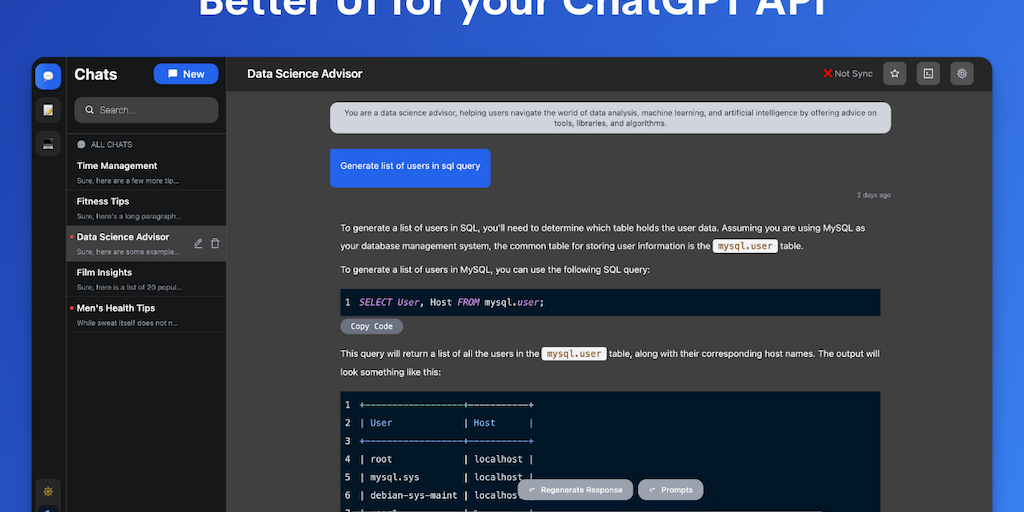Click the '2 days ago' timestamp
Screen dimensions: 1024x512
(873, 195)
